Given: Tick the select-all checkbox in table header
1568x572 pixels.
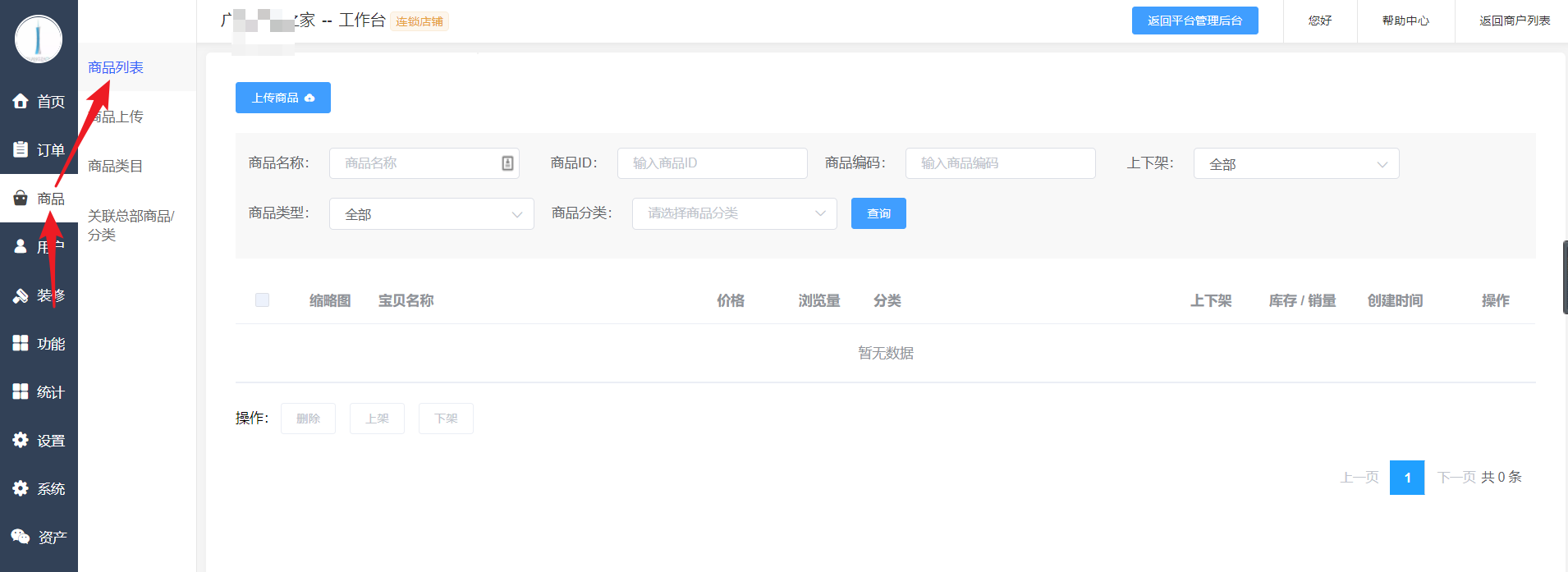Looking at the screenshot, I should (262, 300).
